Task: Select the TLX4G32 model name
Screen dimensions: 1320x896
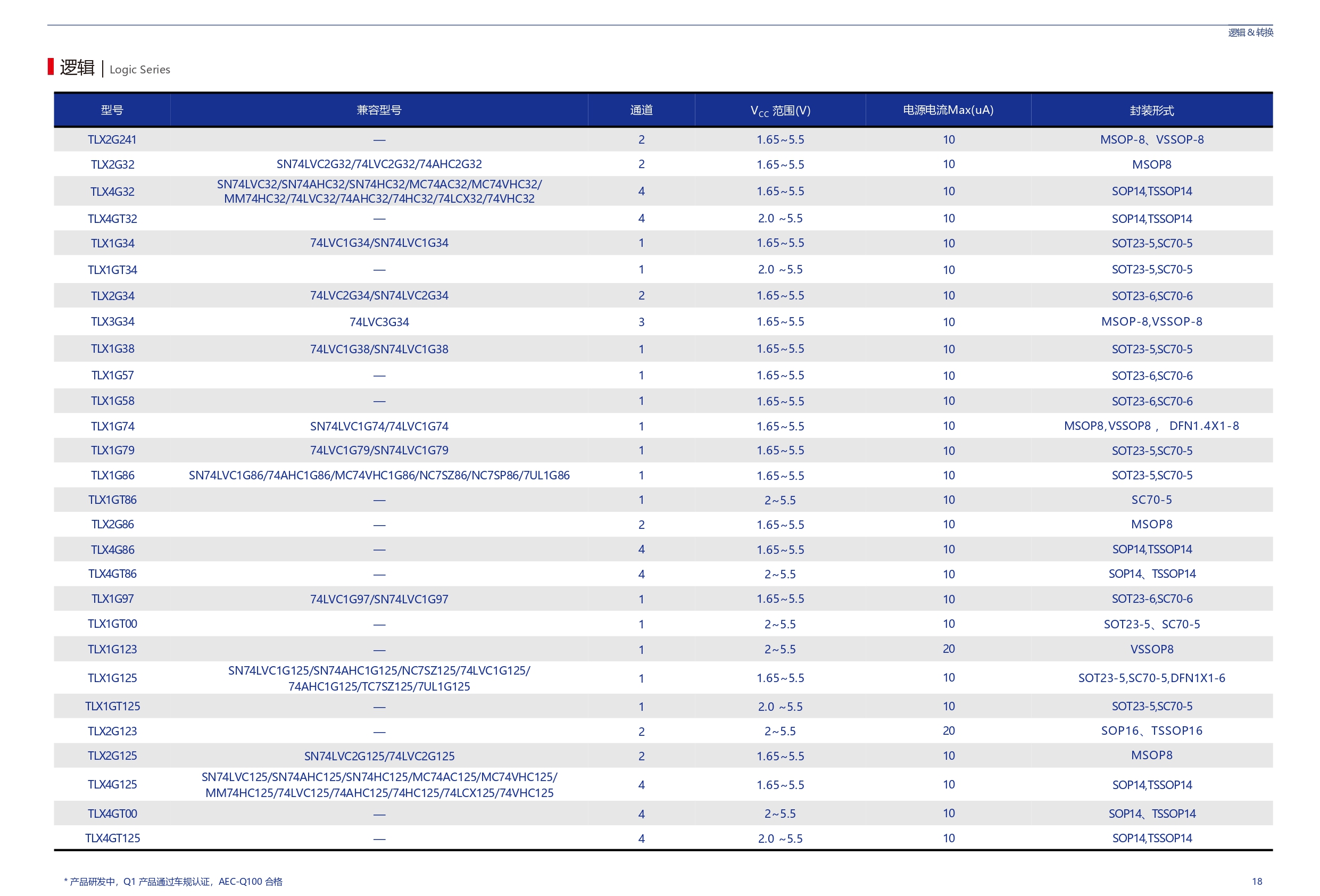Action: tap(112, 192)
